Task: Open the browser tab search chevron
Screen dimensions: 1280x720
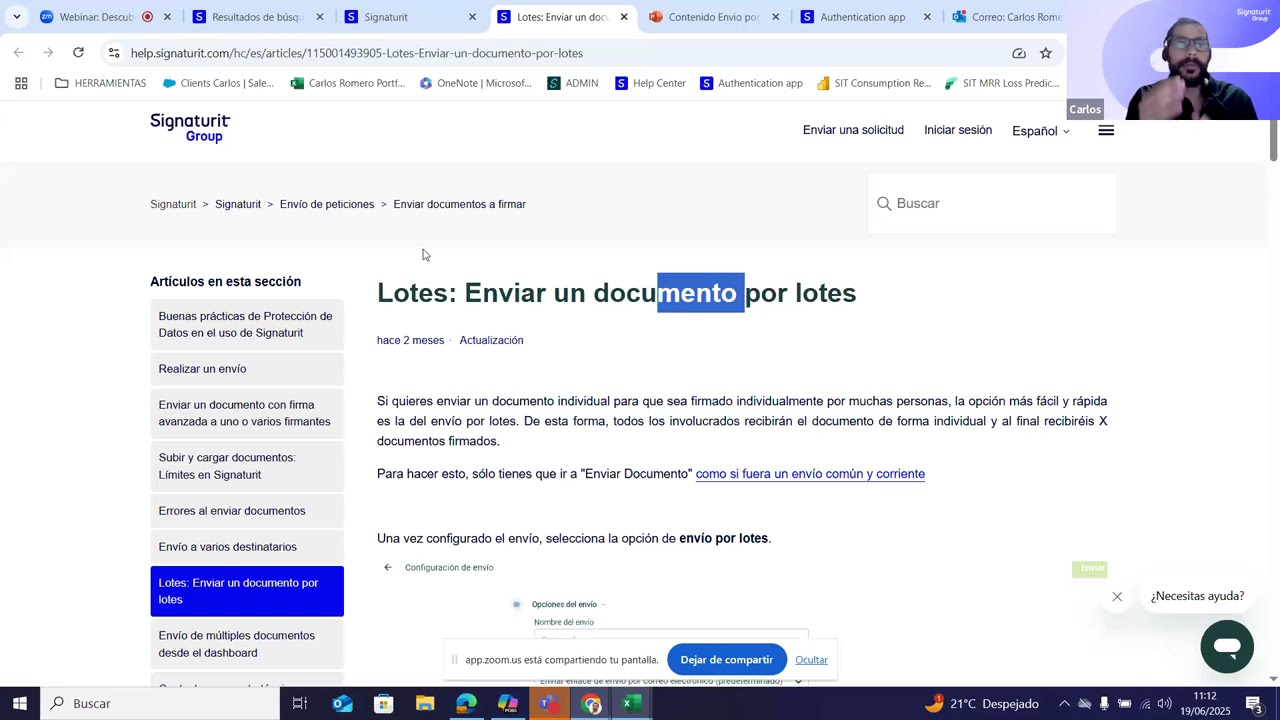Action: click(17, 17)
